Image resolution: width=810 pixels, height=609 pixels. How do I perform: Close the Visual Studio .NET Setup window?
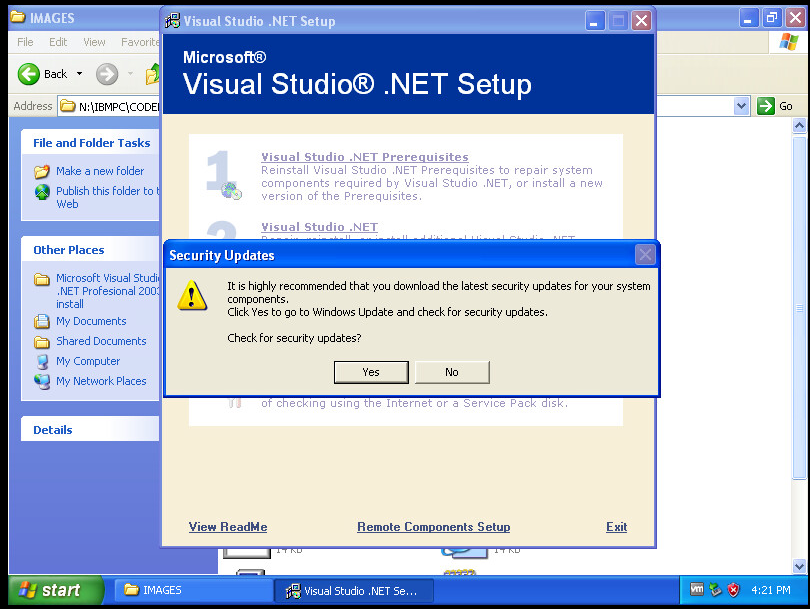coord(641,21)
